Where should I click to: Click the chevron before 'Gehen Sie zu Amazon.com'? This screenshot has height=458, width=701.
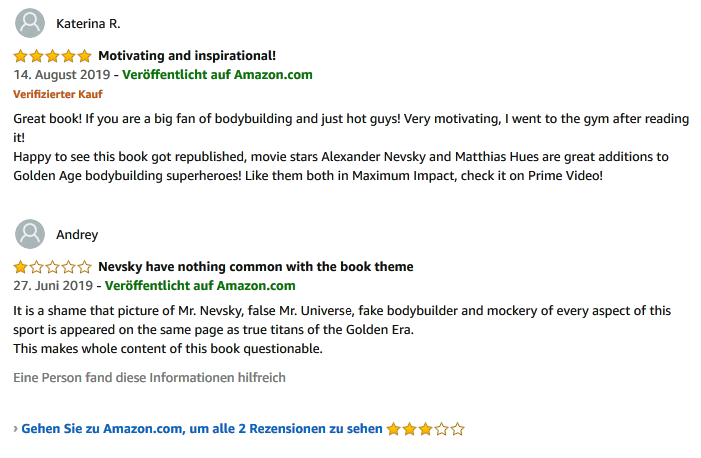coord(16,429)
